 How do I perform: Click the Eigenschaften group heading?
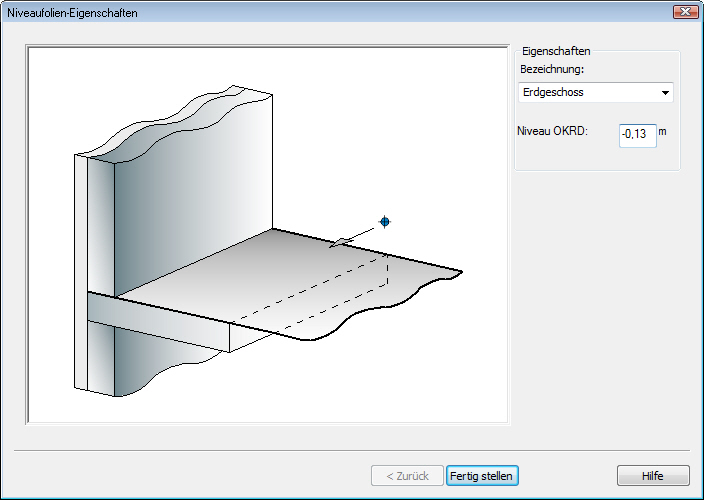pyautogui.click(x=556, y=51)
